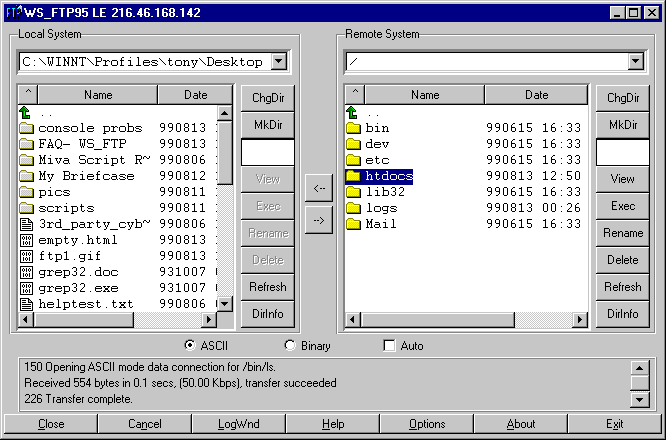Click the local file mask input field
The image size is (666, 440).
click(268, 152)
